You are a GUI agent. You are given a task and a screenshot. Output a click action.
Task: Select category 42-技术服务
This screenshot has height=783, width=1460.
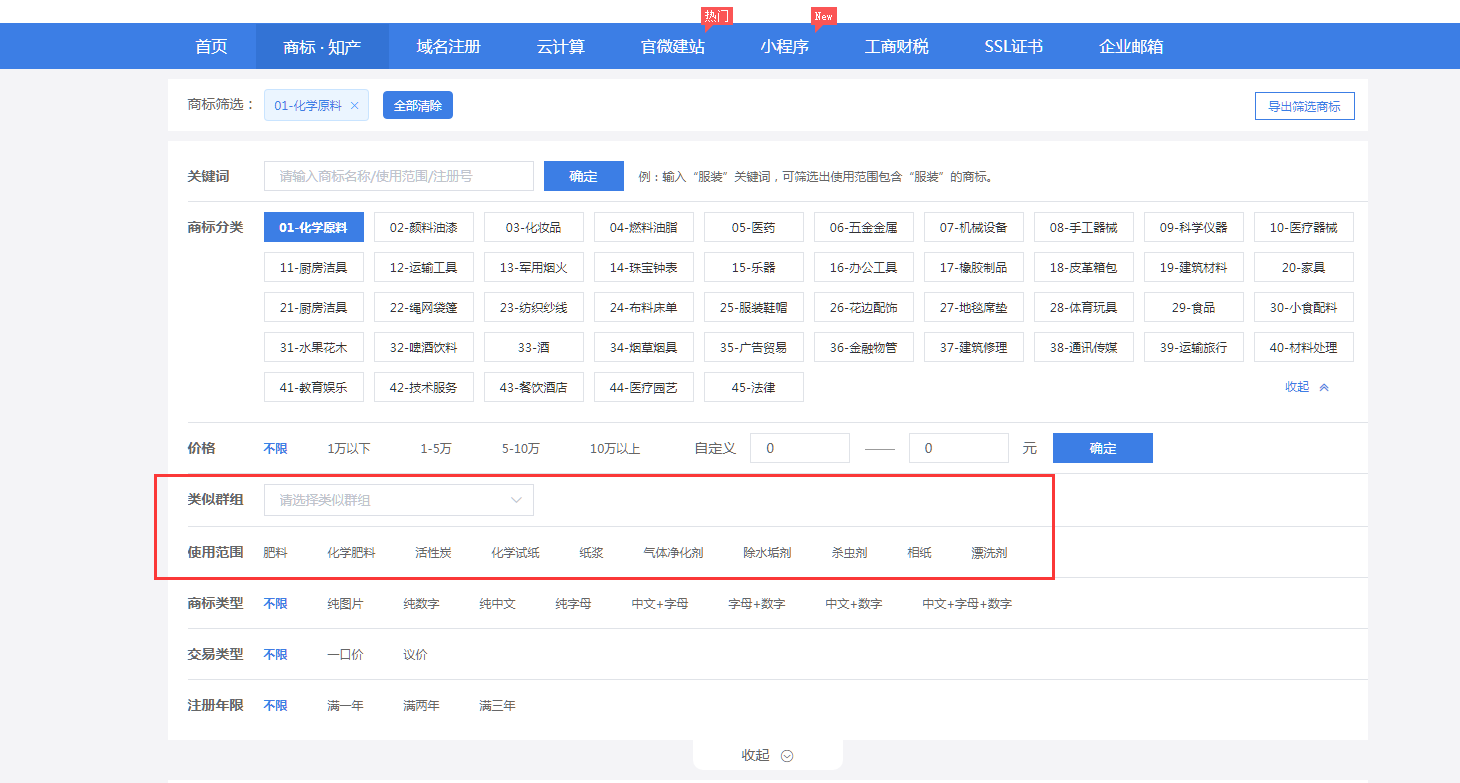(424, 387)
